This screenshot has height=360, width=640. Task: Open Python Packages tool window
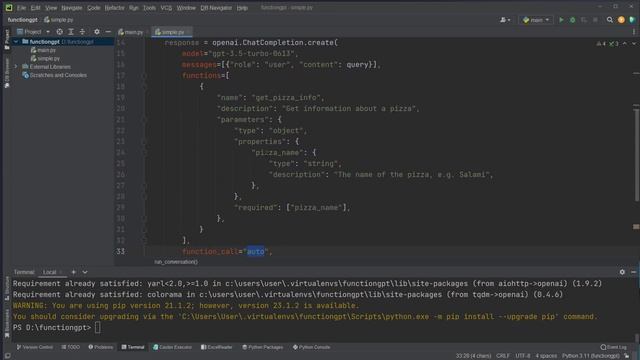(262, 347)
